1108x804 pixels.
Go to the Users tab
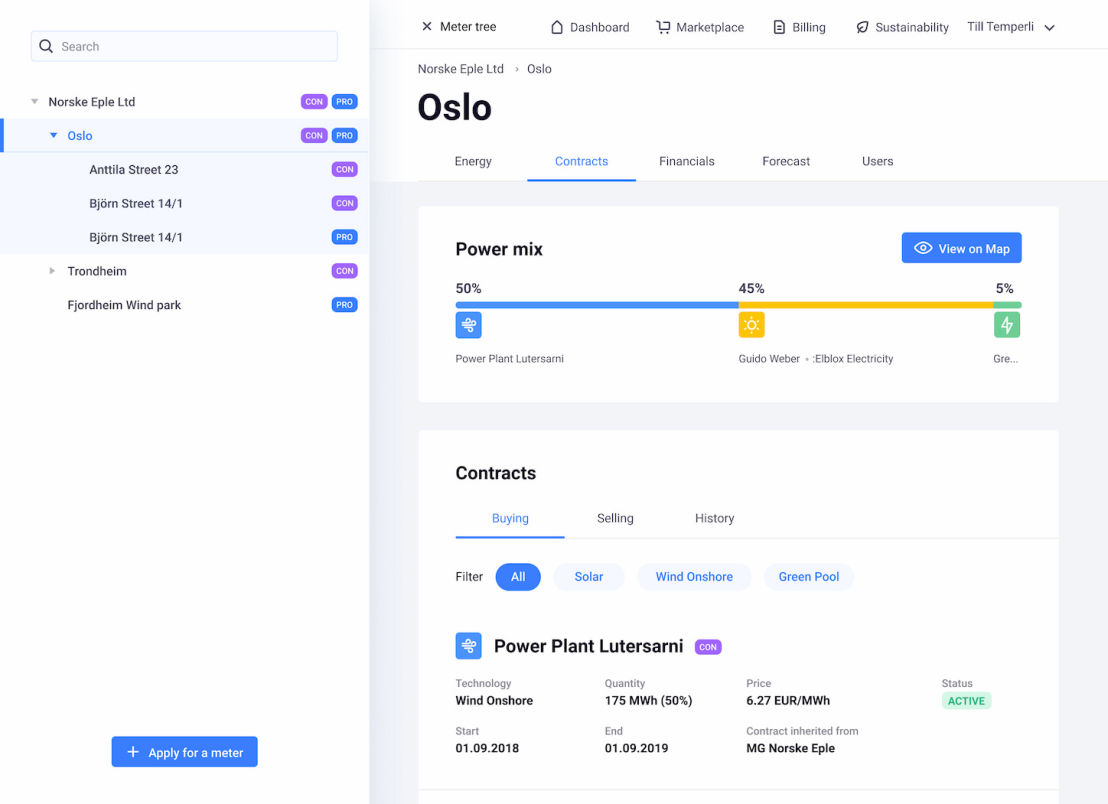pos(877,161)
